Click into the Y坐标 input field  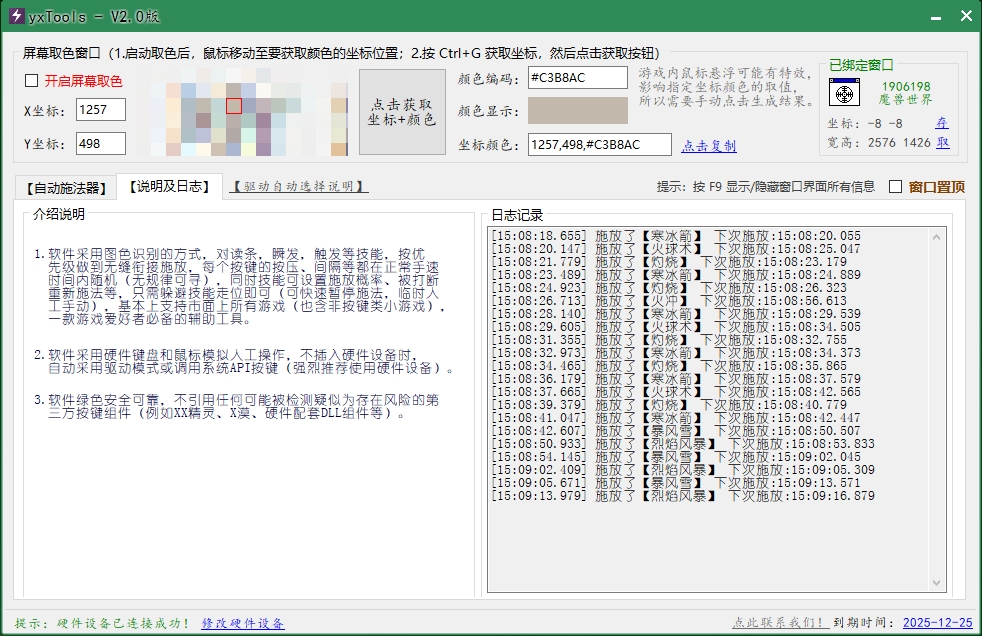[x=100, y=144]
